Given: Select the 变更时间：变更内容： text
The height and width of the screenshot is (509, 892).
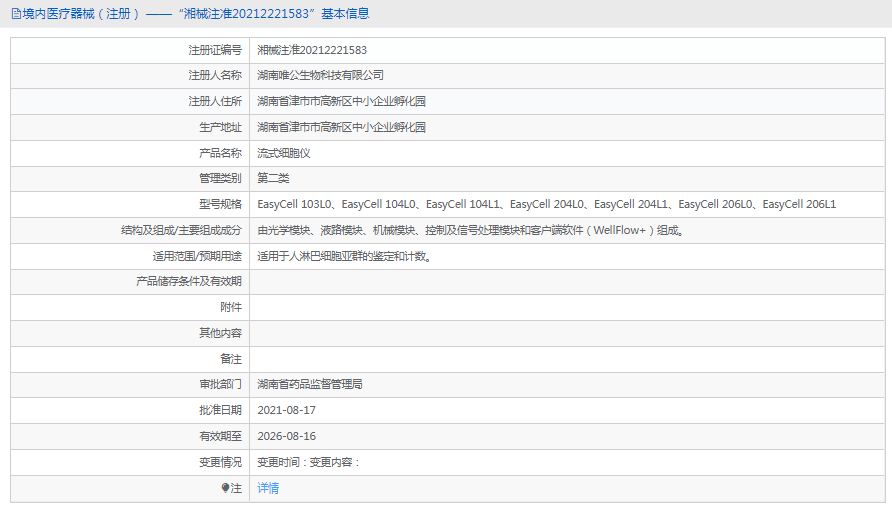Looking at the screenshot, I should point(308,462).
